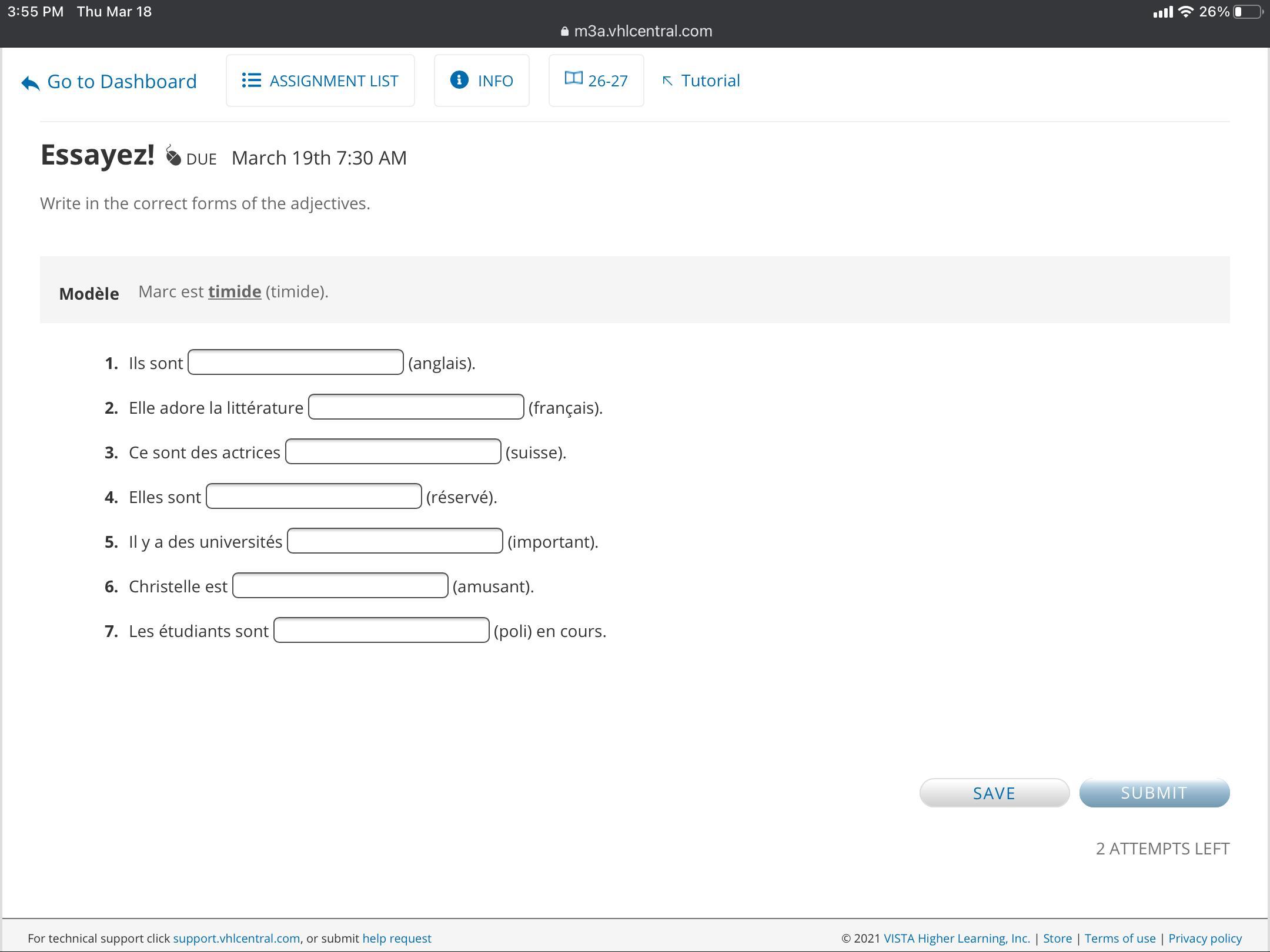Open the Tutorial link
The height and width of the screenshot is (952, 1270).
click(x=710, y=81)
